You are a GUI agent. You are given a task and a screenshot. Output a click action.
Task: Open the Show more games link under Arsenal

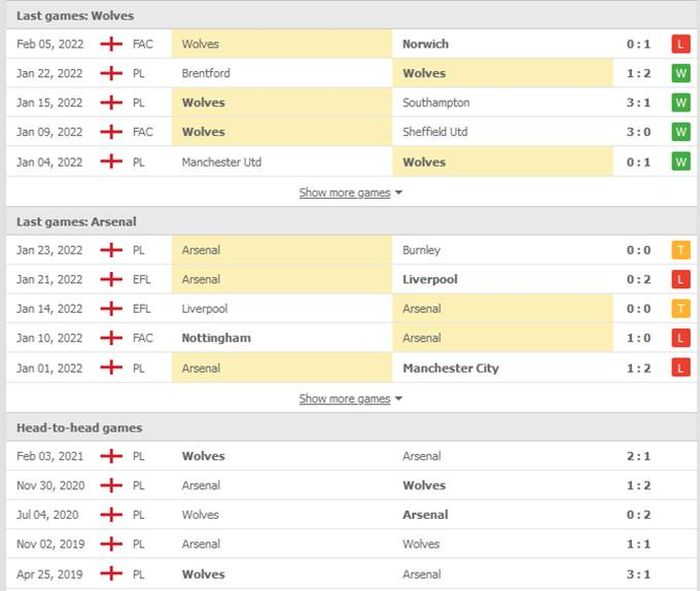[345, 399]
